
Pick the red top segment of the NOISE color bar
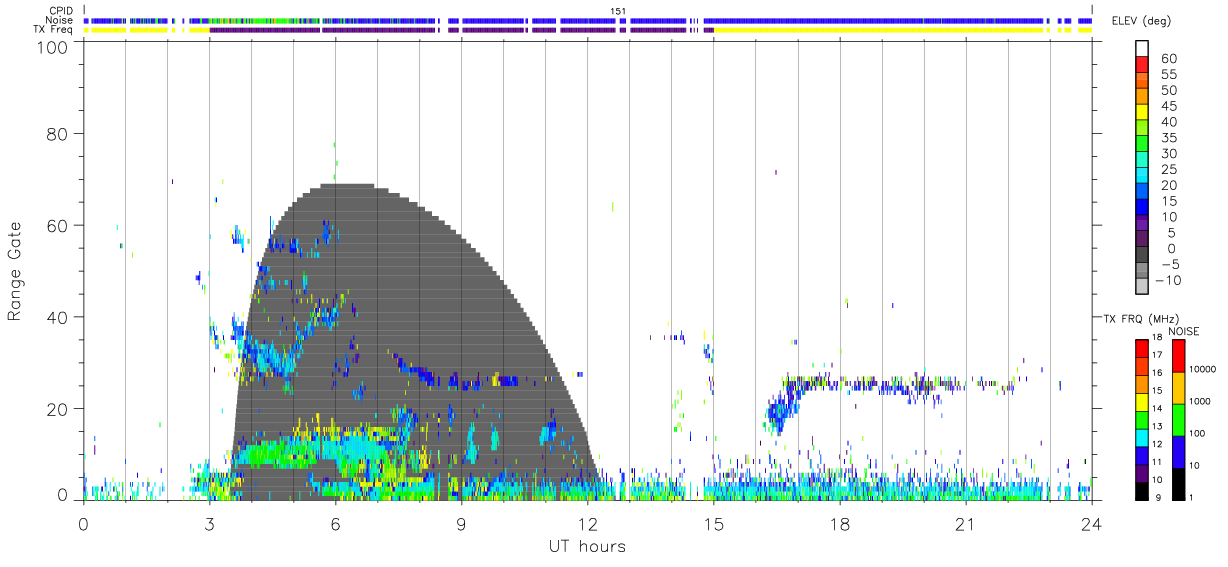(1177, 356)
